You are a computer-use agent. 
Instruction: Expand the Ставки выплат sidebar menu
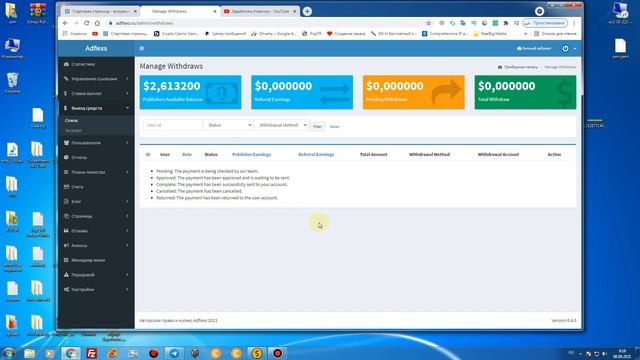[96, 93]
